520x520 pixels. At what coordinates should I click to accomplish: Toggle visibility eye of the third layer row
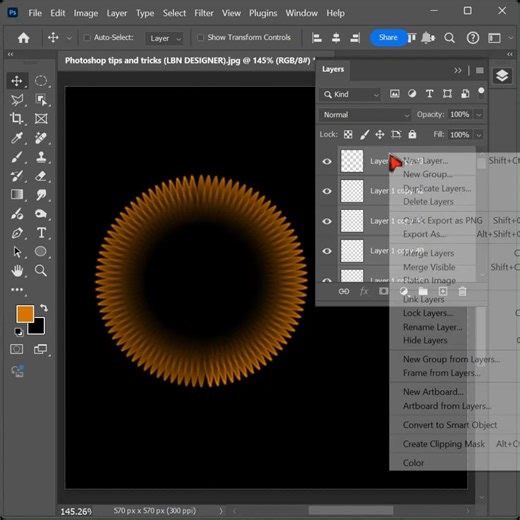tap(327, 221)
